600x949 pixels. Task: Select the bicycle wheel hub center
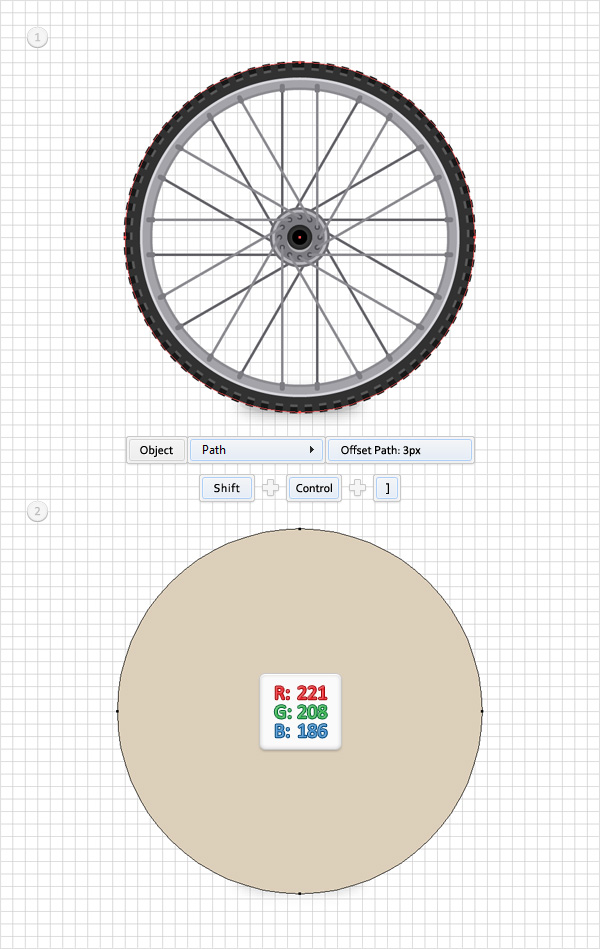pos(299,237)
